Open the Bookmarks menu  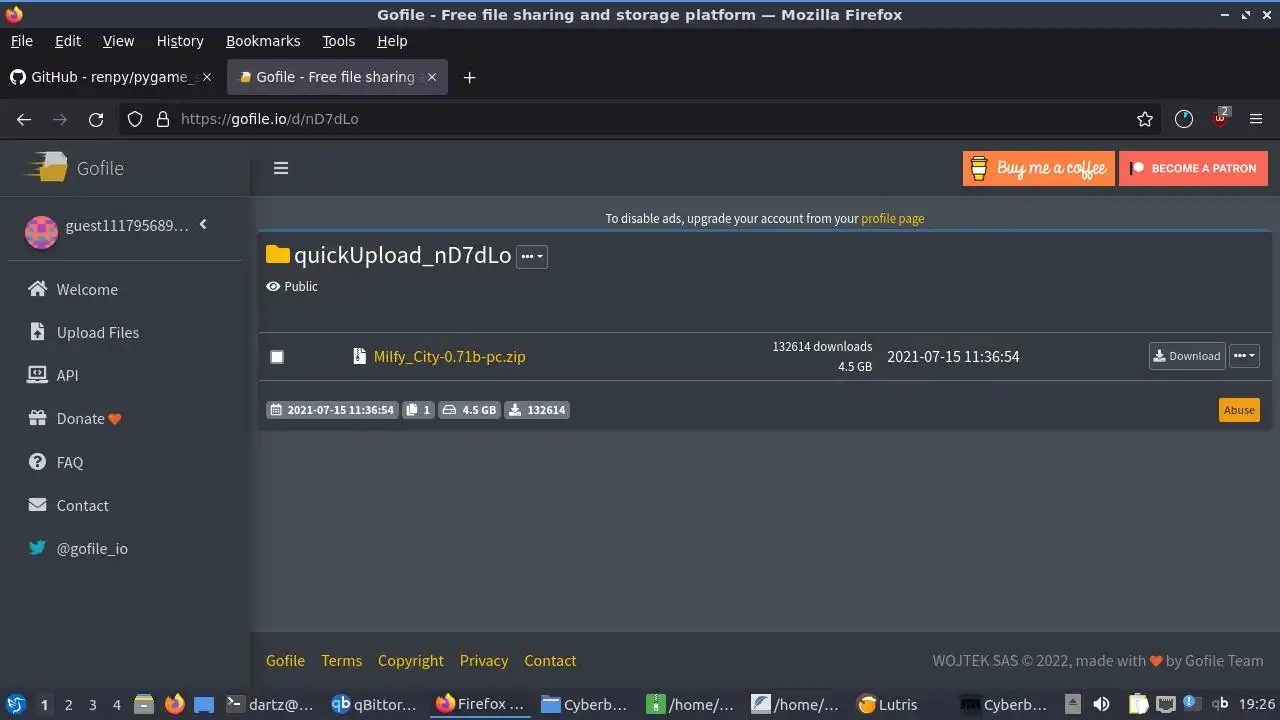pos(263,41)
